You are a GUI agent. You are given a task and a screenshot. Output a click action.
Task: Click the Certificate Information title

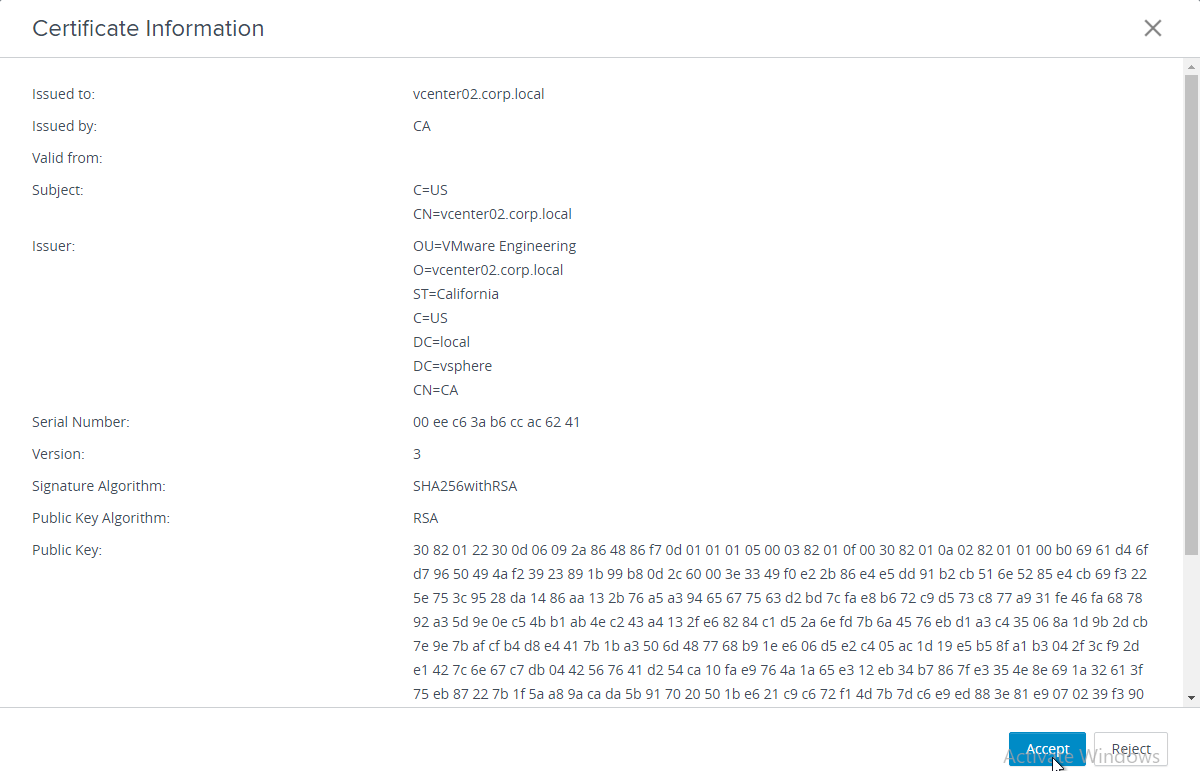point(148,28)
